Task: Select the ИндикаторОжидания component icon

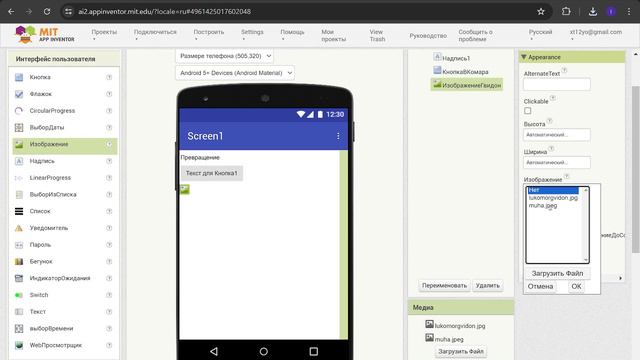Action: (x=19, y=278)
